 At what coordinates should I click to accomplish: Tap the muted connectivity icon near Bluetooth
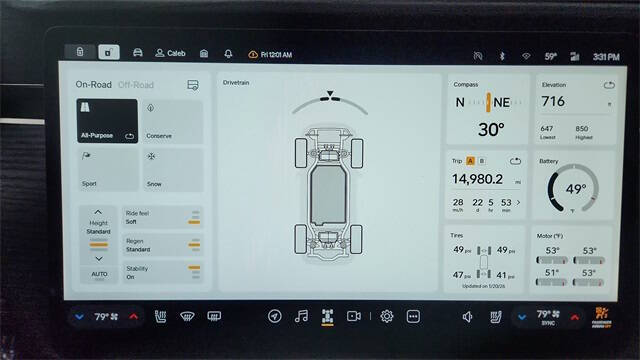(x=478, y=56)
